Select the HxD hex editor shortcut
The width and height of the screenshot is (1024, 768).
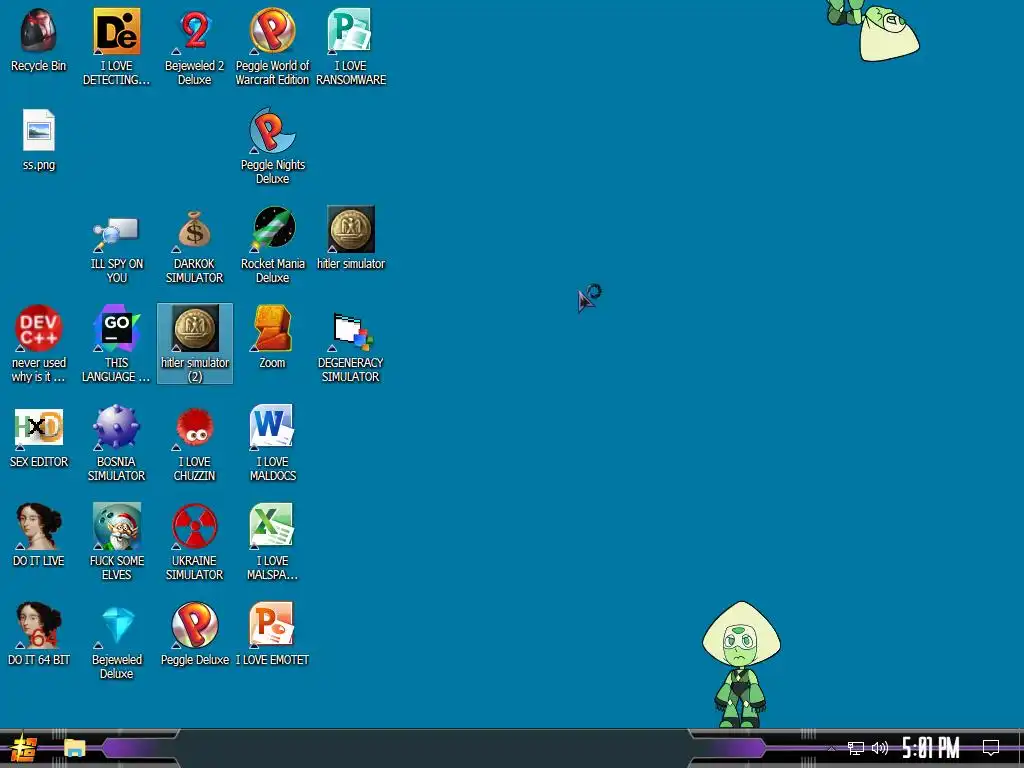point(39,436)
